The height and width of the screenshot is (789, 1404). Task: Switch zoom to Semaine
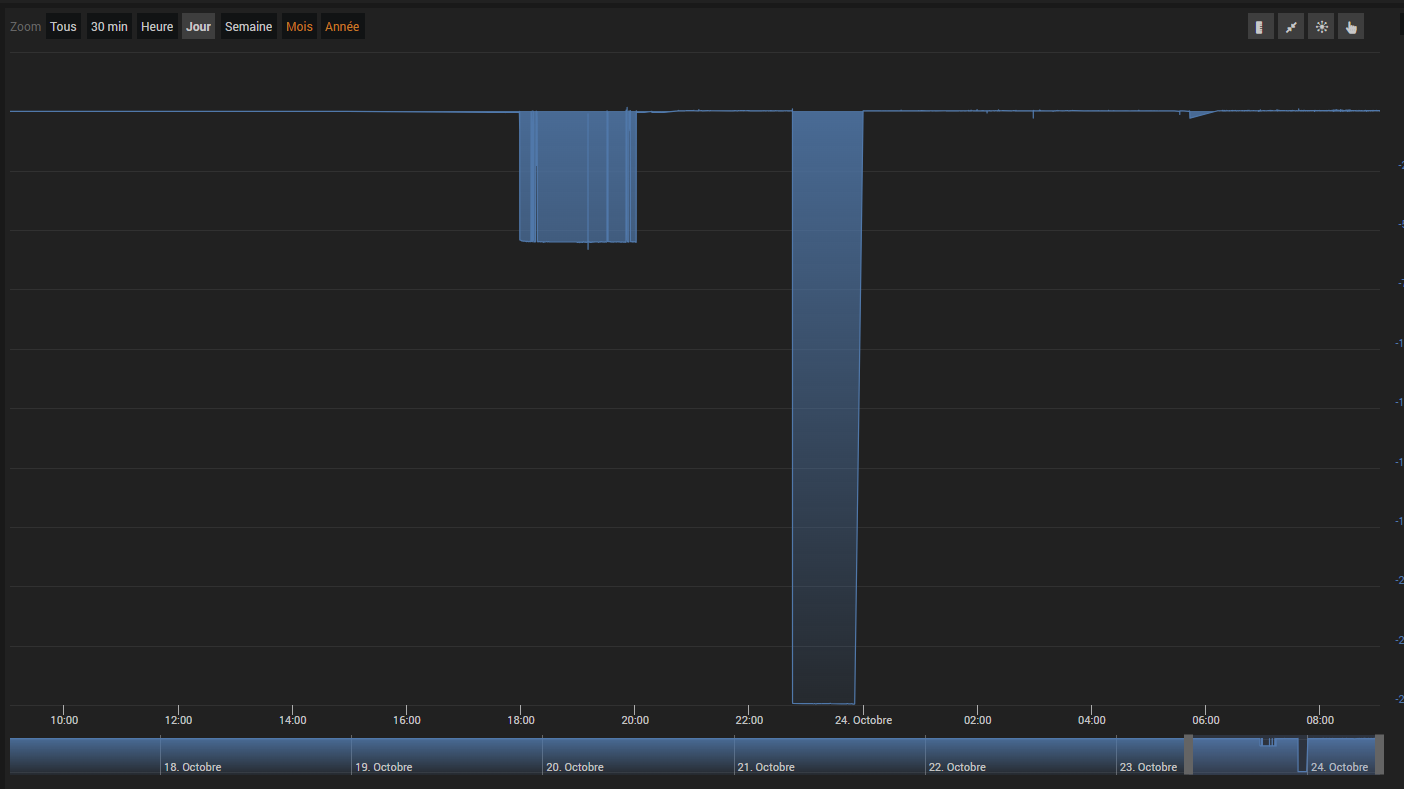click(x=248, y=27)
